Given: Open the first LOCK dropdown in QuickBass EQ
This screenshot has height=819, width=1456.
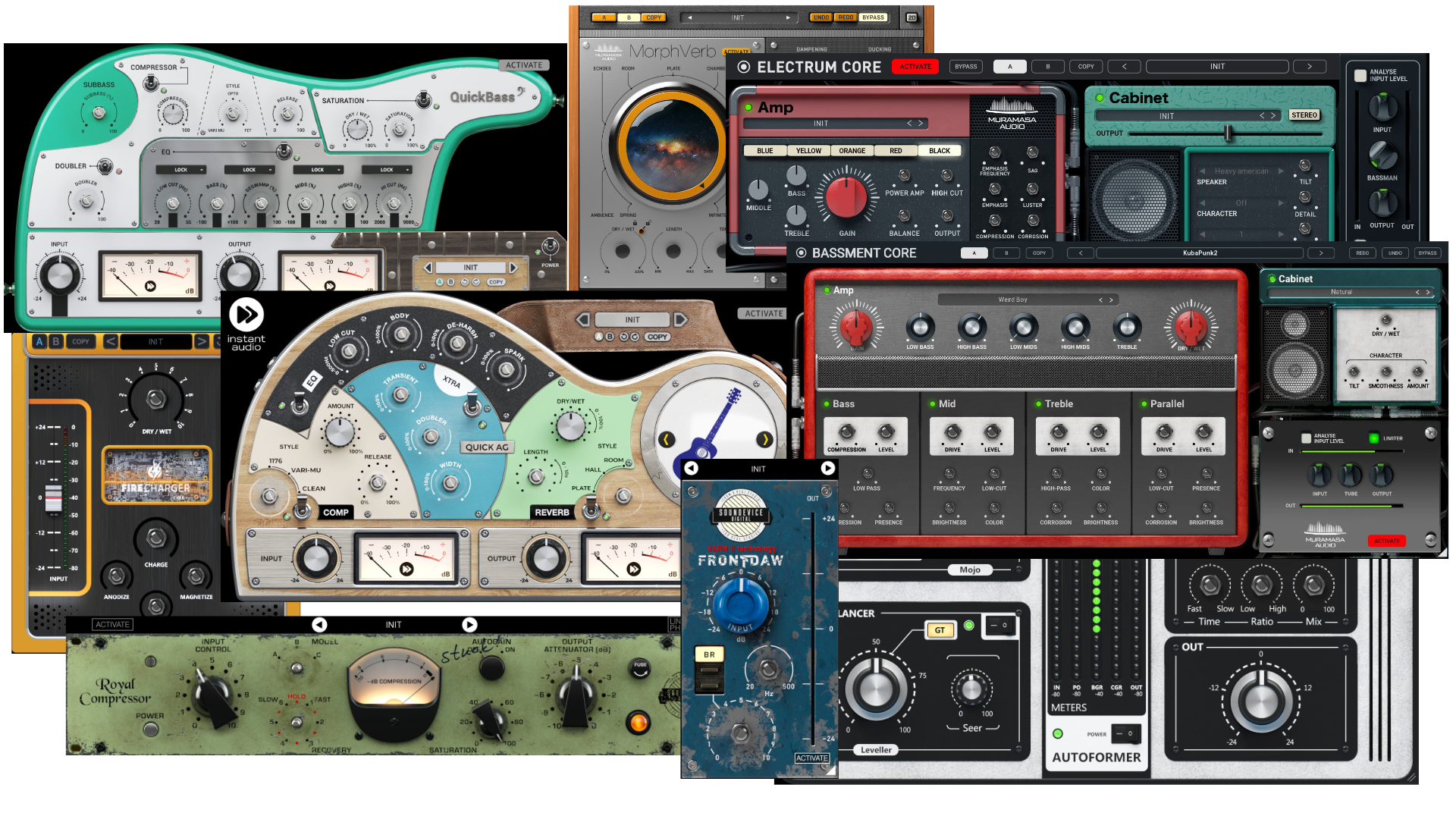Looking at the screenshot, I should click(x=181, y=170).
